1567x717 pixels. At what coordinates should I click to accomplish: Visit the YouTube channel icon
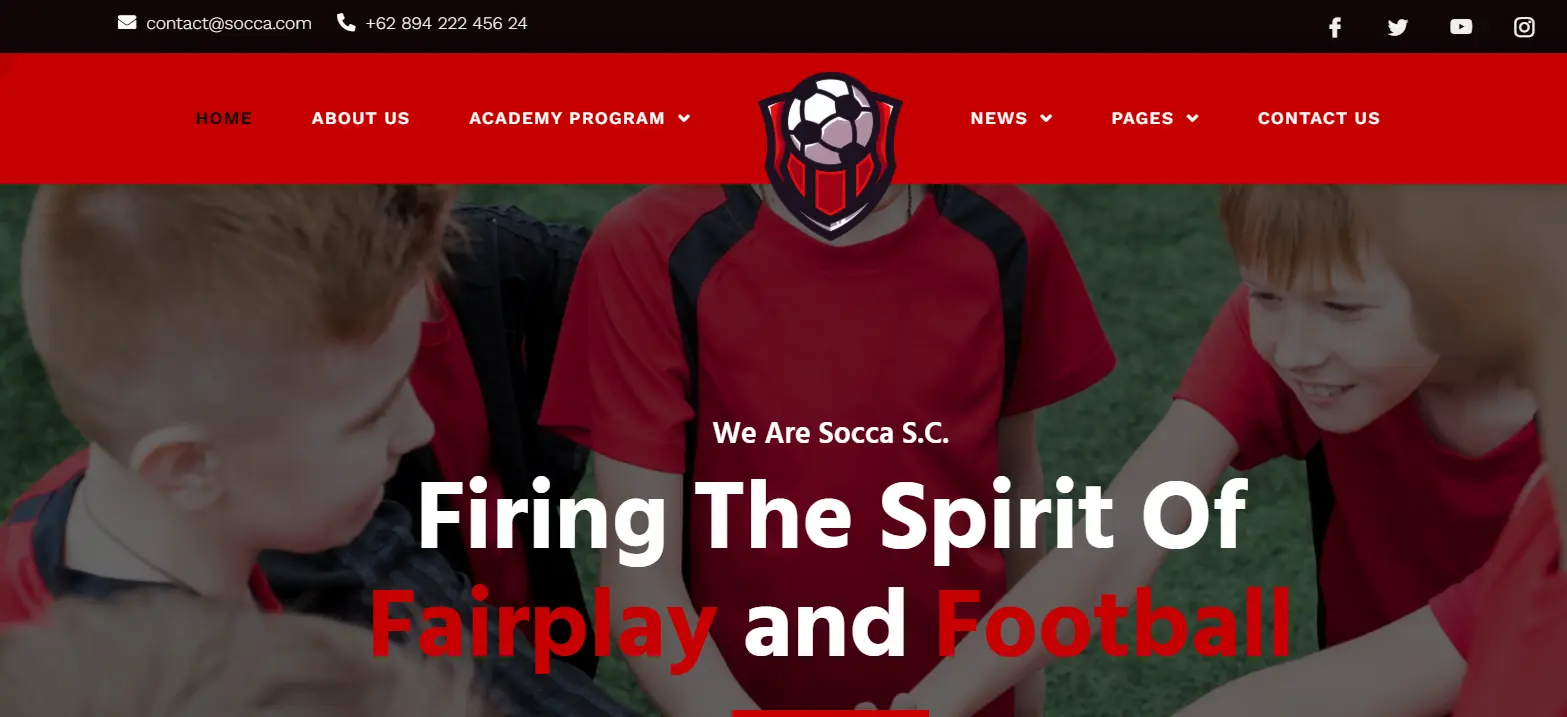pyautogui.click(x=1461, y=27)
